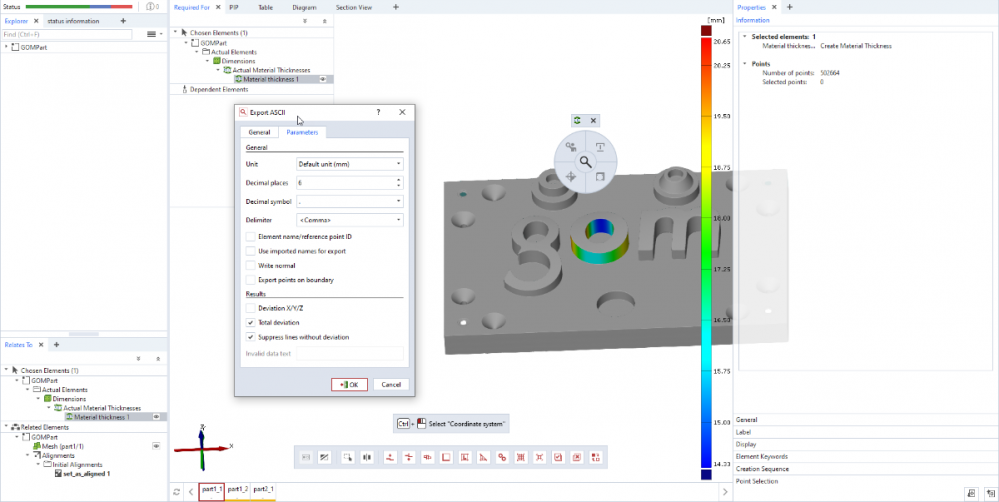999x502 pixels.
Task: Uncheck the Total deviation checkbox
Action: coord(250,323)
